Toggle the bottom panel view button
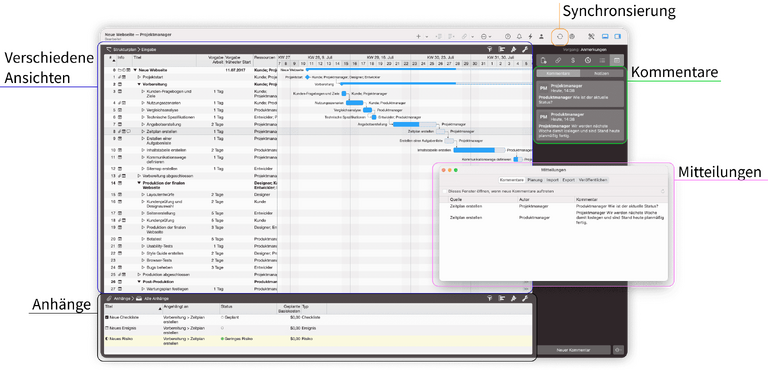768x370 pixels. (x=605, y=36)
